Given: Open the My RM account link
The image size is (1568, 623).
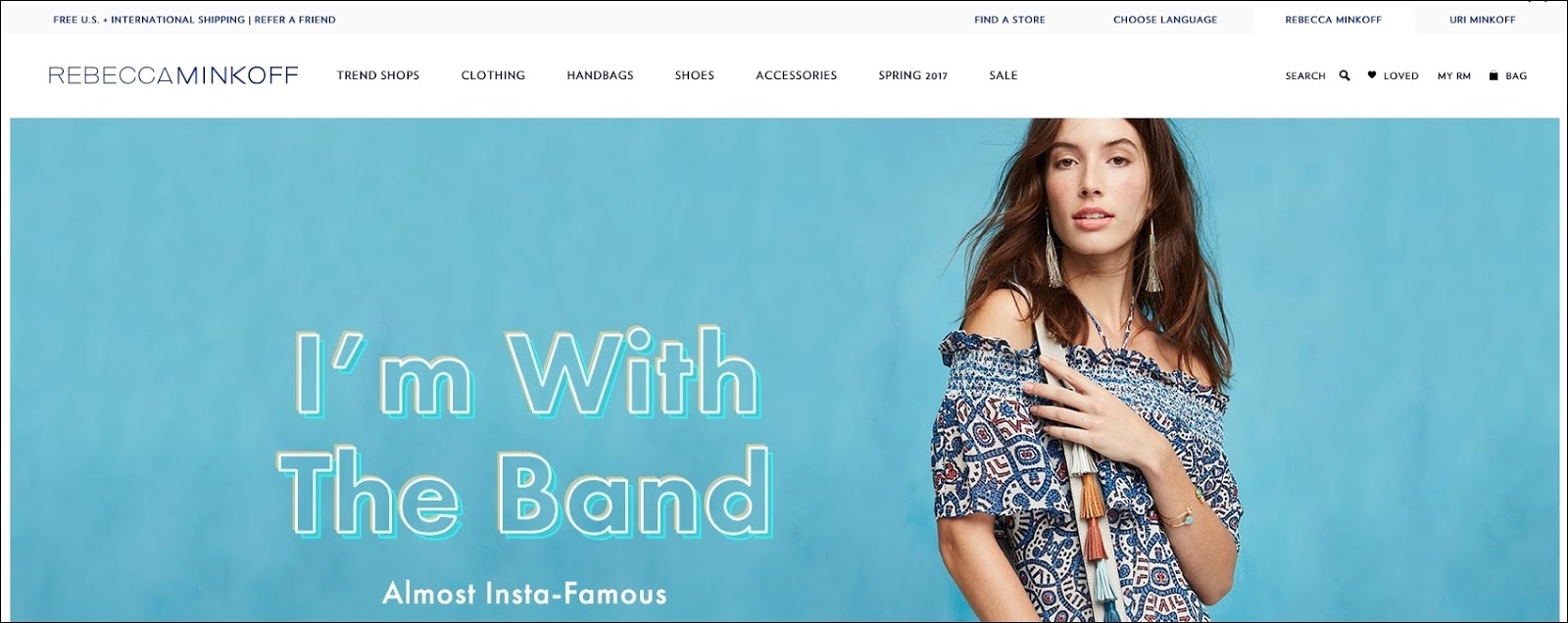Looking at the screenshot, I should click(x=1454, y=75).
